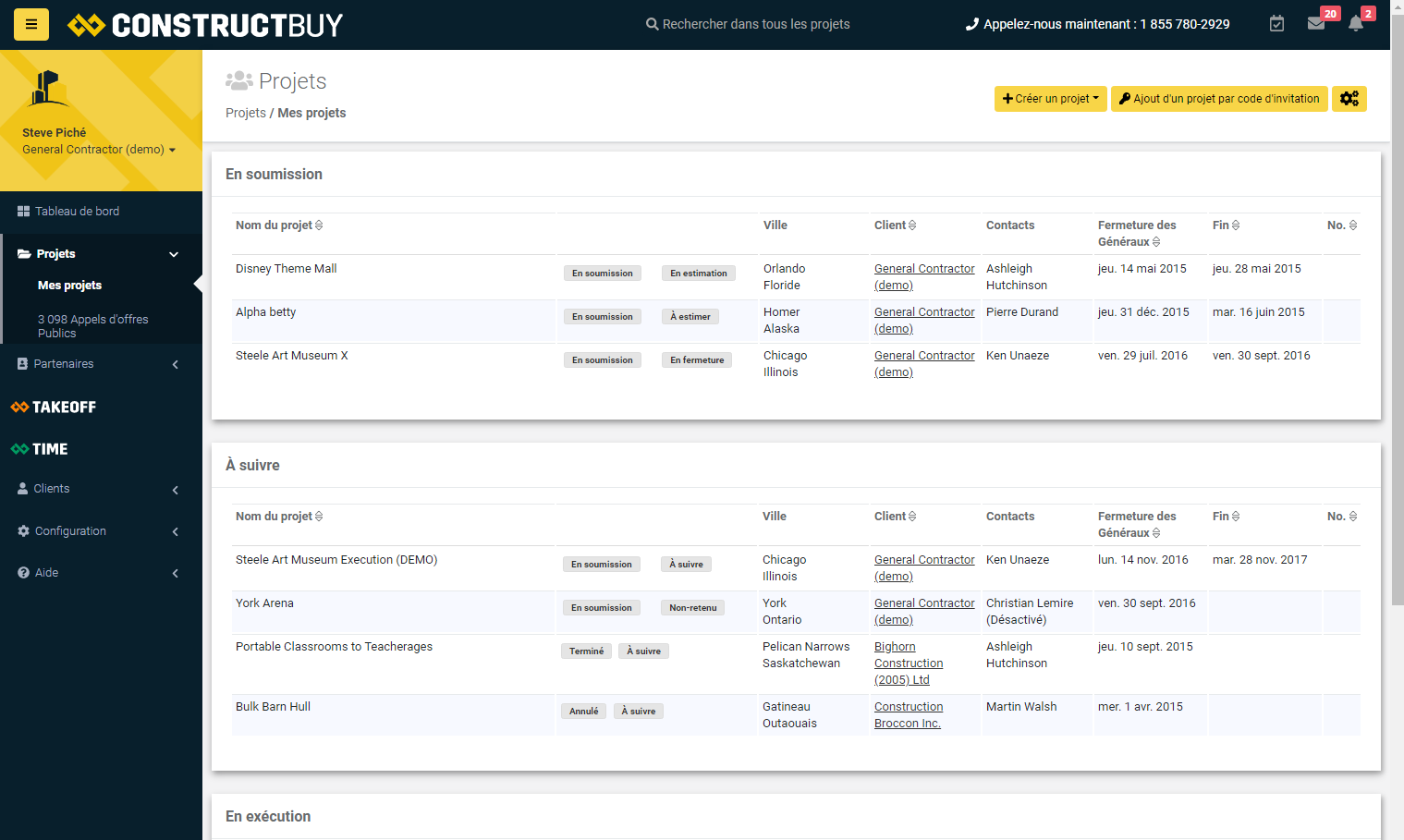Click Martin Walsh contact
This screenshot has height=840, width=1404.
pyautogui.click(x=1021, y=707)
